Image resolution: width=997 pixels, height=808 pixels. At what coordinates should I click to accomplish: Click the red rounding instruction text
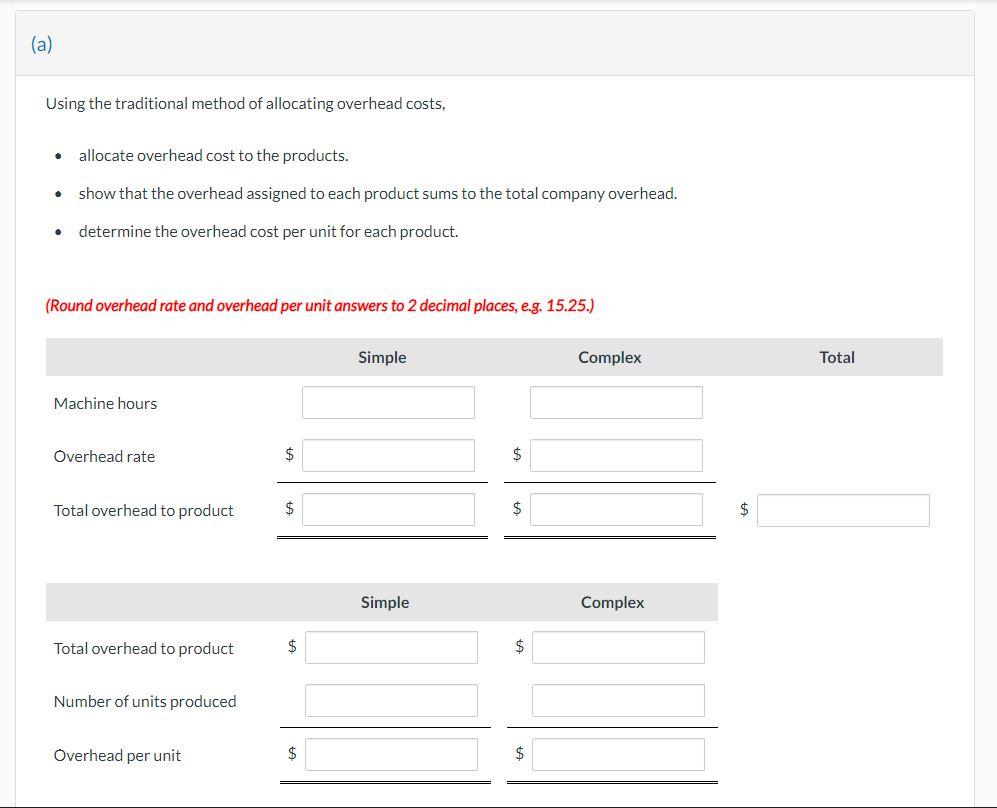point(320,306)
